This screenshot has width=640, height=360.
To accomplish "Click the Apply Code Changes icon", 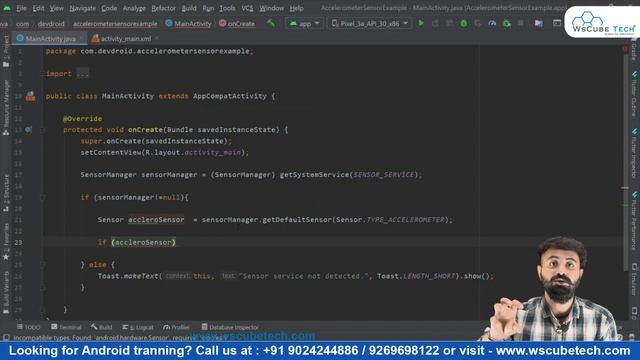I will [x=449, y=23].
